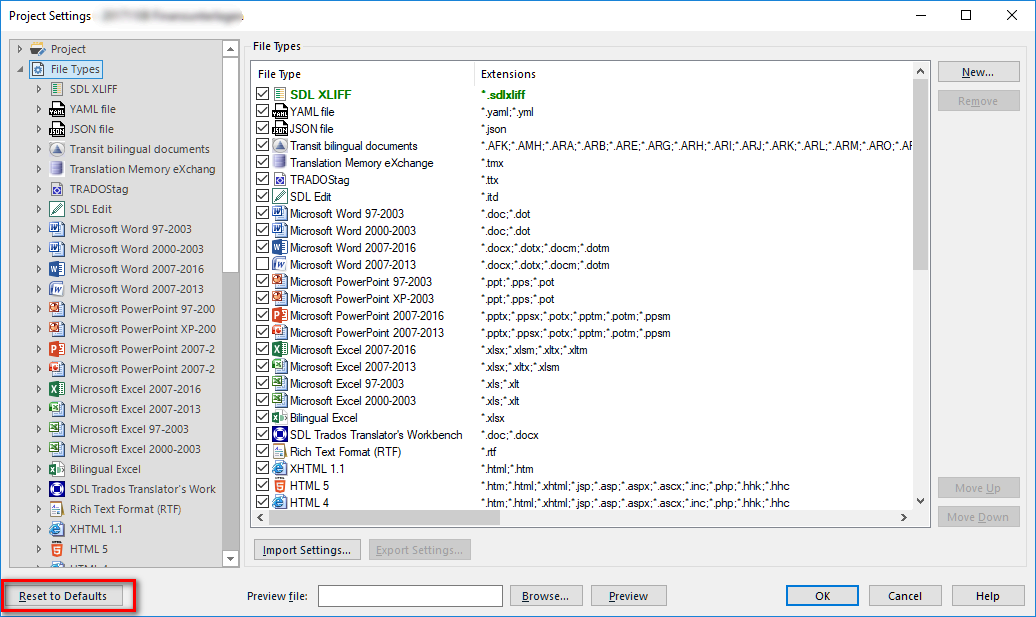The height and width of the screenshot is (617, 1036).
Task: Click HTML 5 icon in file list
Action: (x=280, y=486)
